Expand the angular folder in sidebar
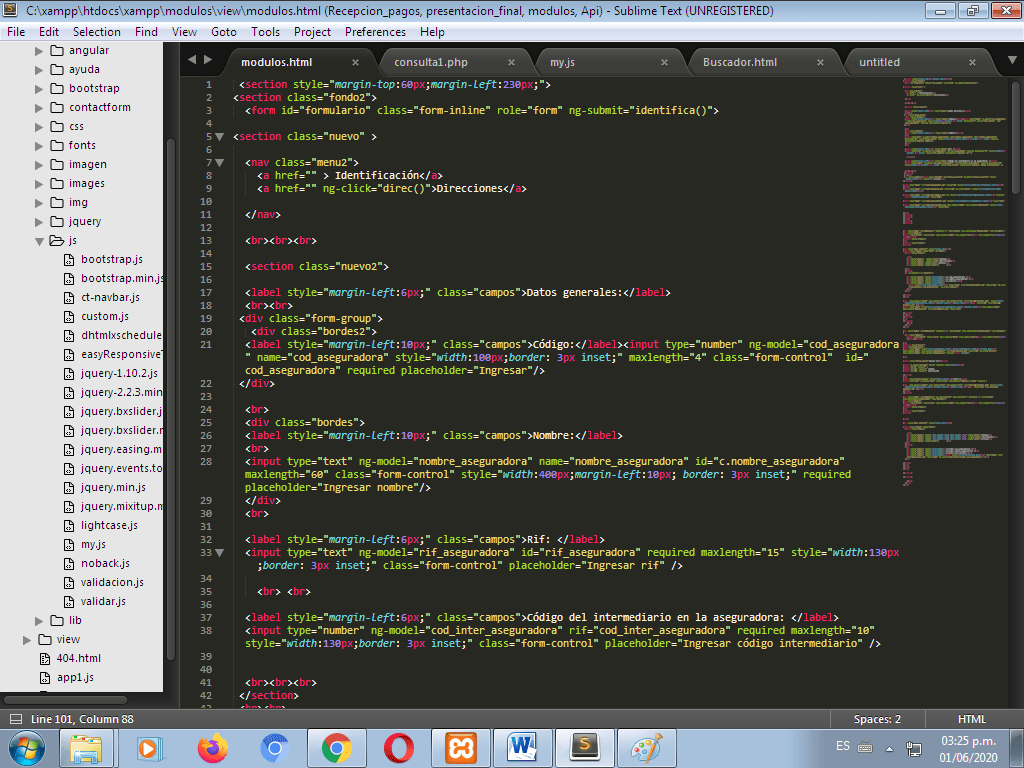Image resolution: width=1024 pixels, height=768 pixels. tap(41, 50)
